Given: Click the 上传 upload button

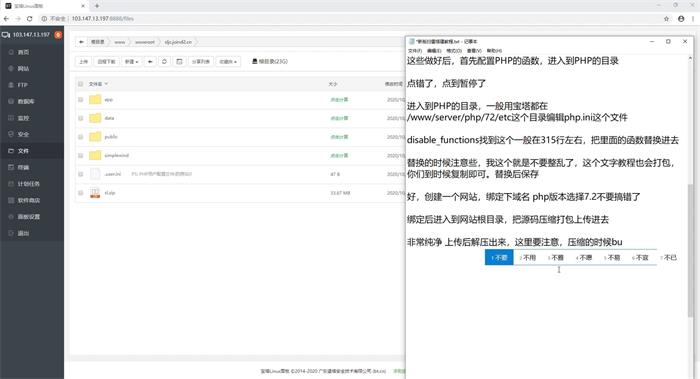Looking at the screenshot, I should [x=83, y=61].
